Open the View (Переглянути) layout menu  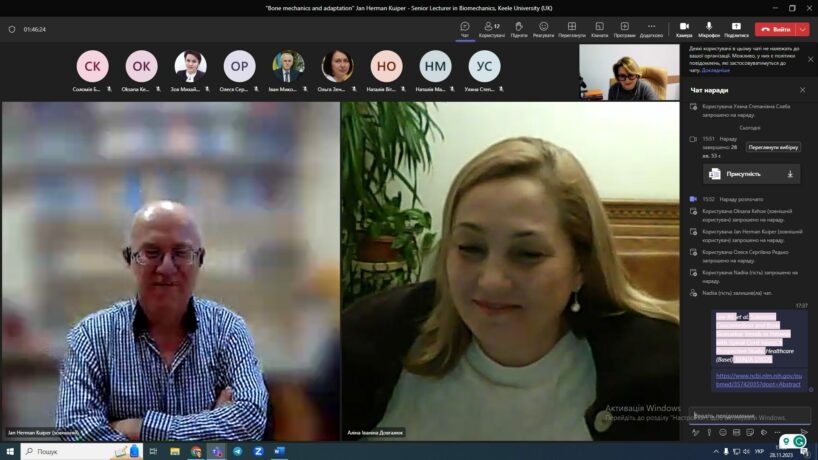point(572,28)
